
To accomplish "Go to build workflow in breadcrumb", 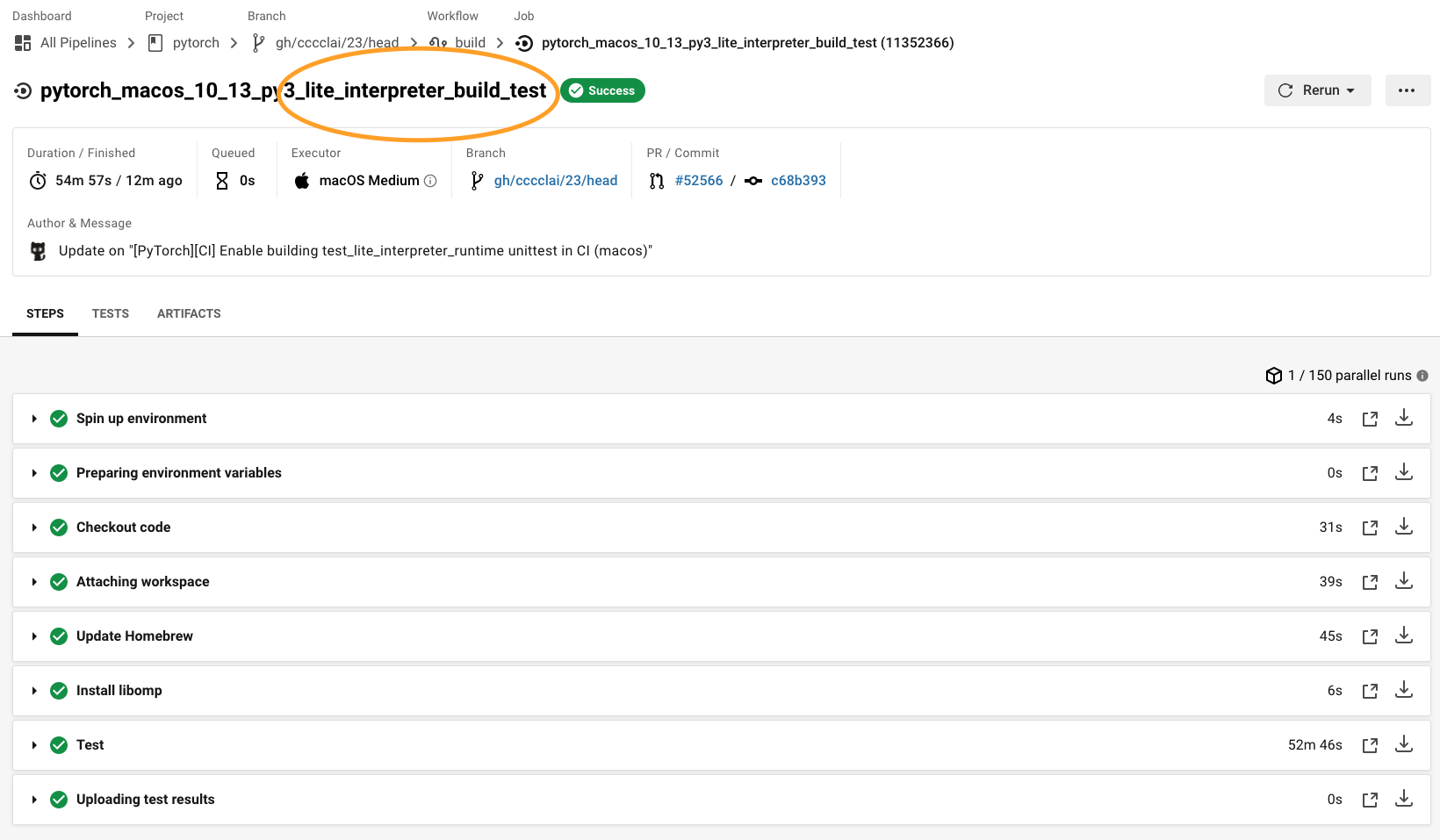I will [470, 43].
